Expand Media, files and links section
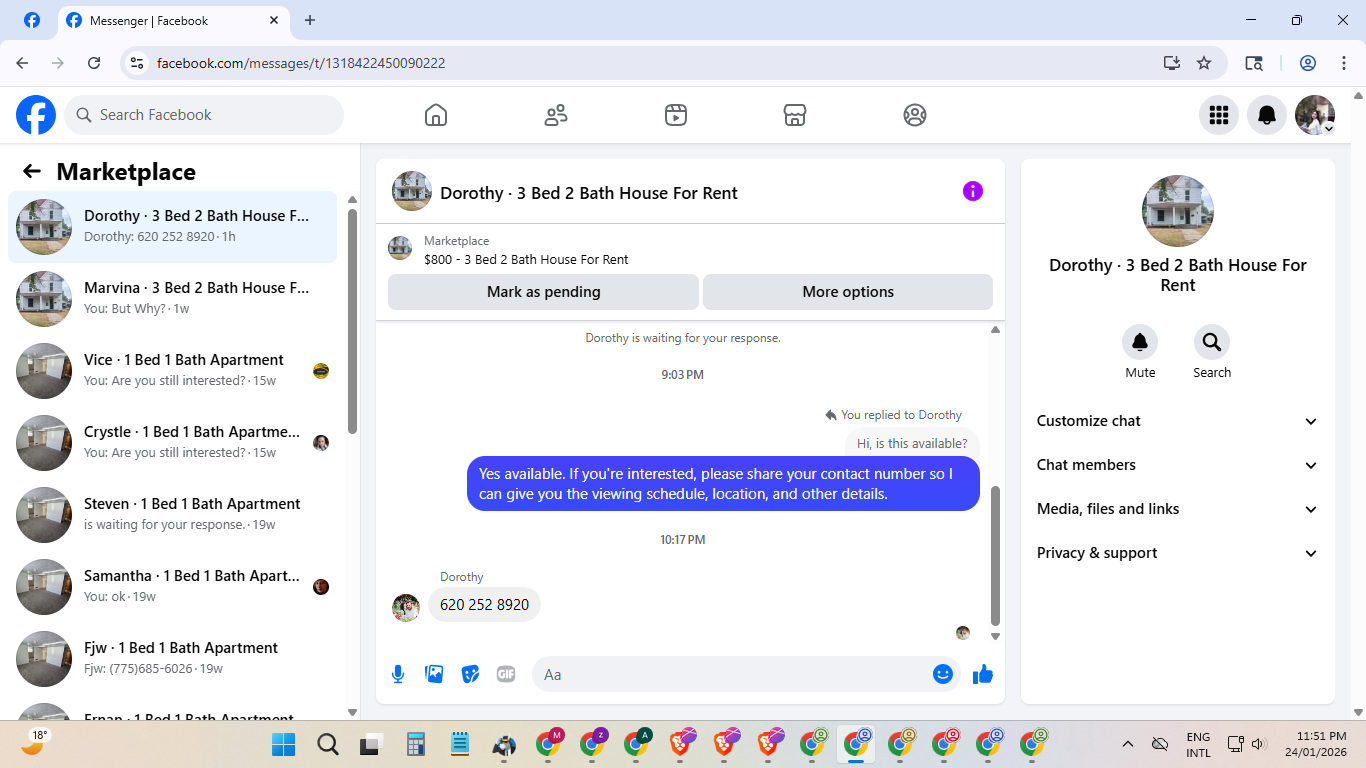This screenshot has width=1366, height=768. 1178,509
